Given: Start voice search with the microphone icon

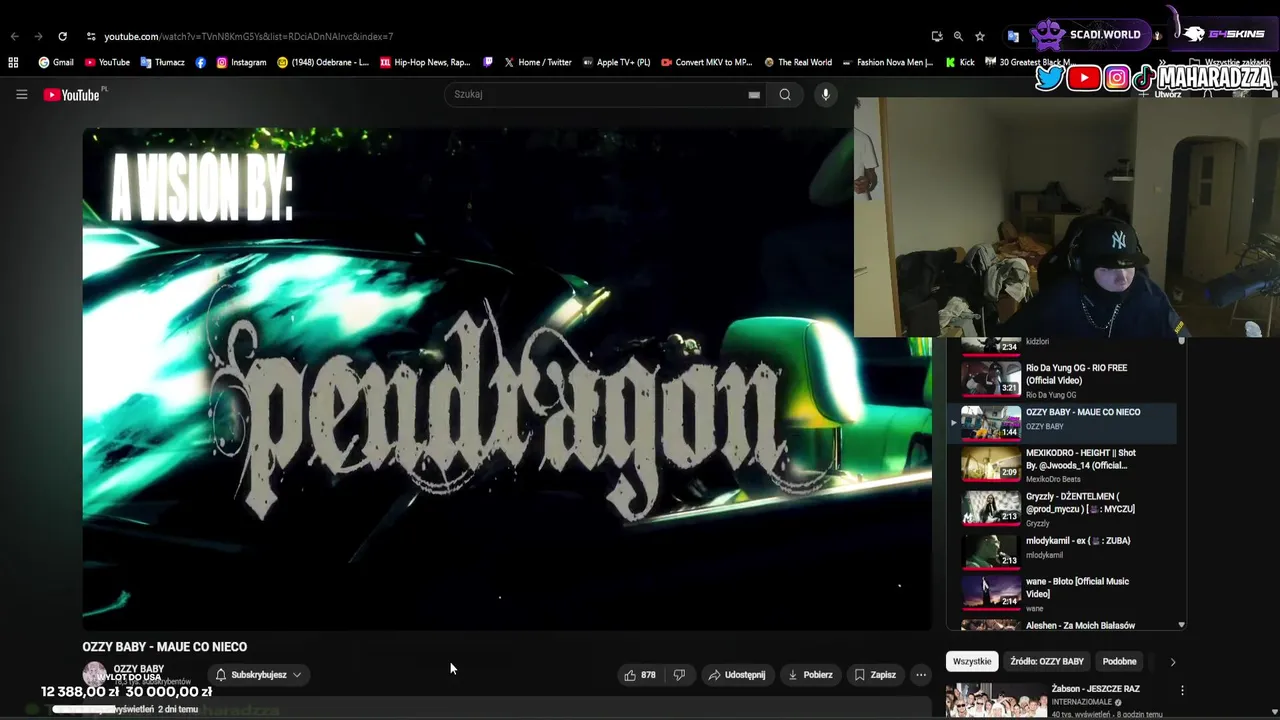Looking at the screenshot, I should pyautogui.click(x=825, y=95).
